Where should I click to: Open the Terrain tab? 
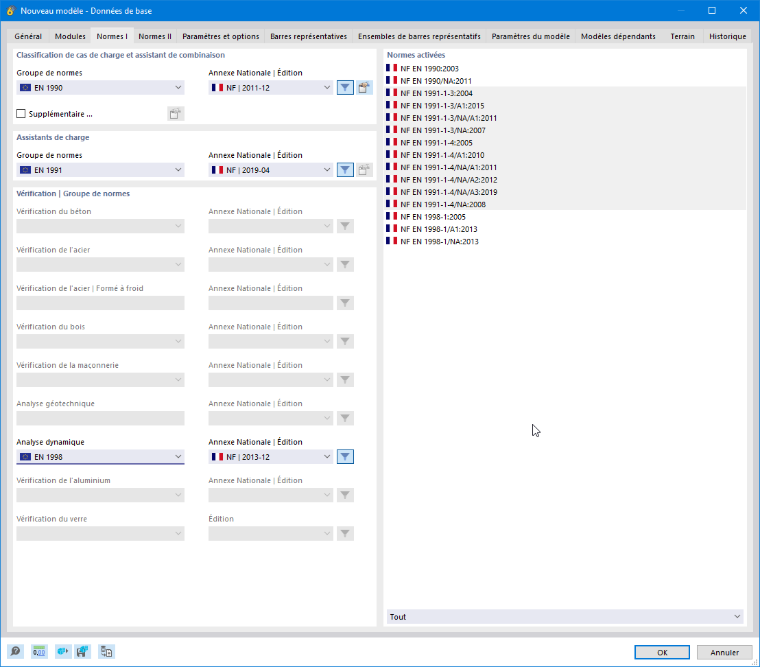[682, 36]
